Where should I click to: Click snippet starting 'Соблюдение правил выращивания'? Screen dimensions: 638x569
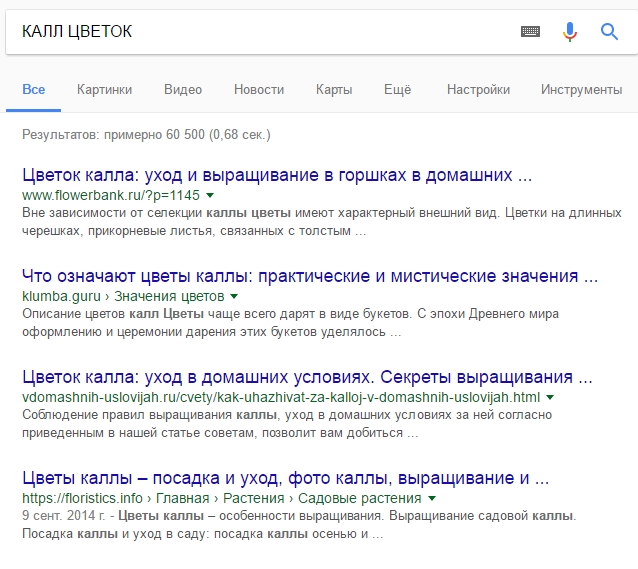(287, 424)
